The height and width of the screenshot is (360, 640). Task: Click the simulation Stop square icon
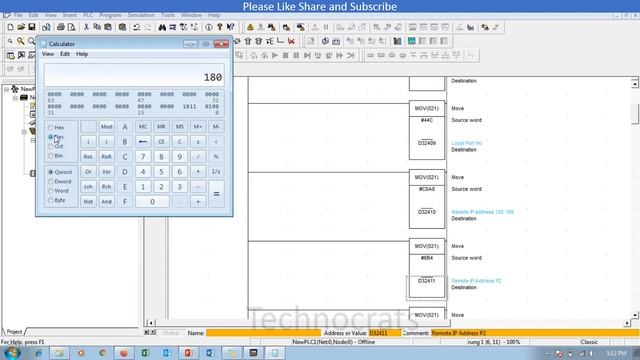[x=285, y=55]
